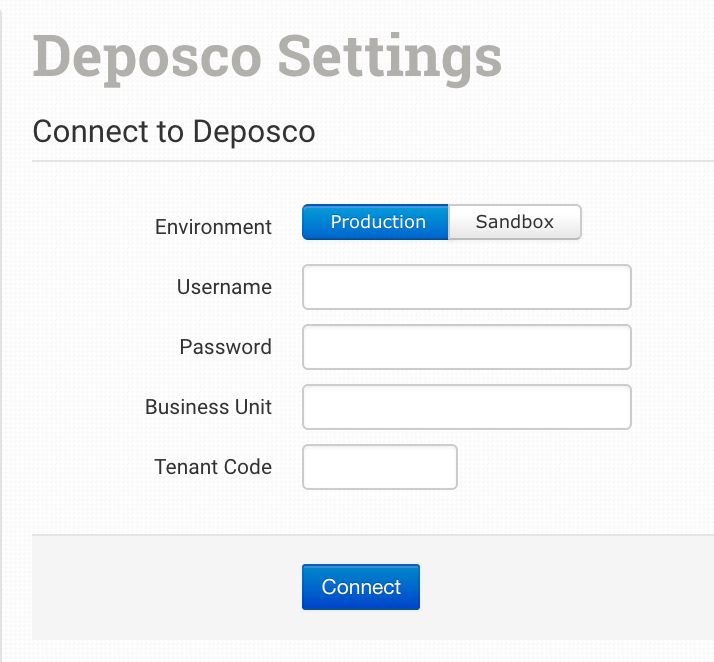This screenshot has width=714, height=662.
Task: Click empty space right of Tenant Code field
Action: point(580,467)
